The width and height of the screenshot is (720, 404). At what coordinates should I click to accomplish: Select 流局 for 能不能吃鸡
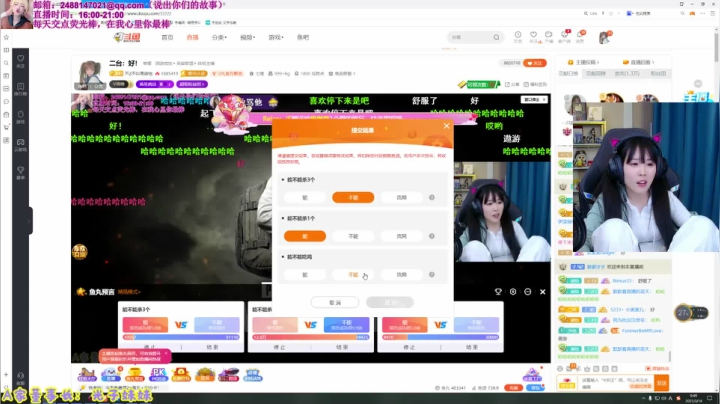coord(401,275)
